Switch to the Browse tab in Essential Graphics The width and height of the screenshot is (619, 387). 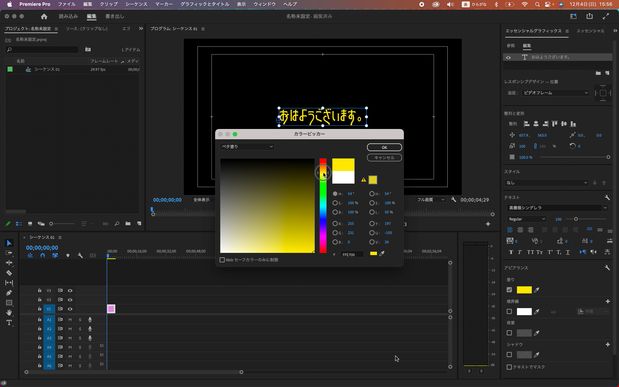pyautogui.click(x=511, y=46)
